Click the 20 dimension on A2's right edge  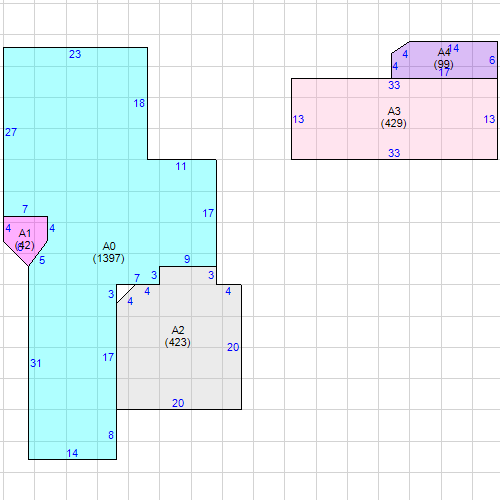click(x=233, y=347)
